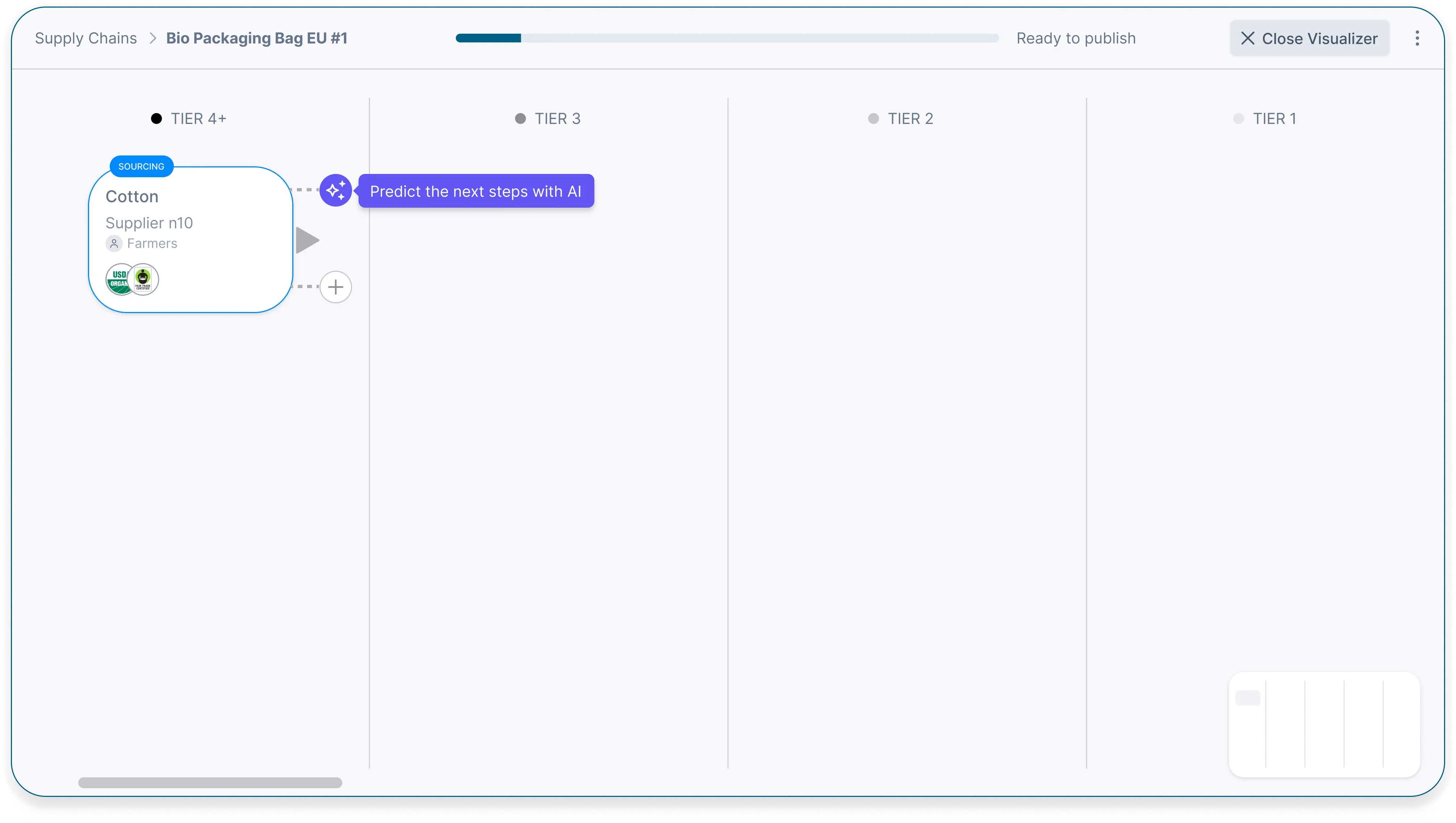The height and width of the screenshot is (823, 1456).
Task: Click the X icon in Close Visualizer
Action: click(1247, 38)
